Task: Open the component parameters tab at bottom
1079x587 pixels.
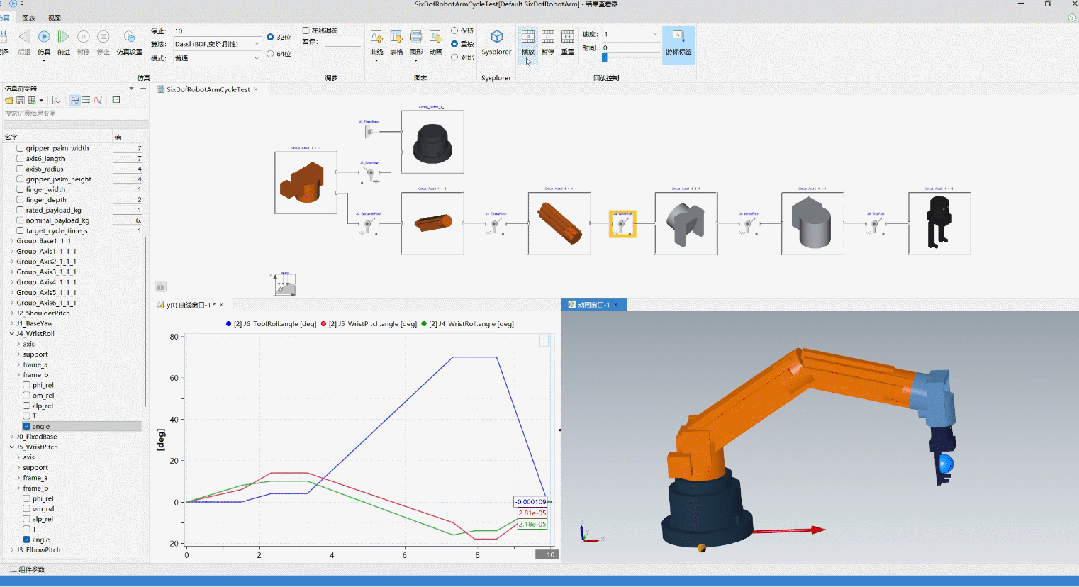Action: coord(28,570)
